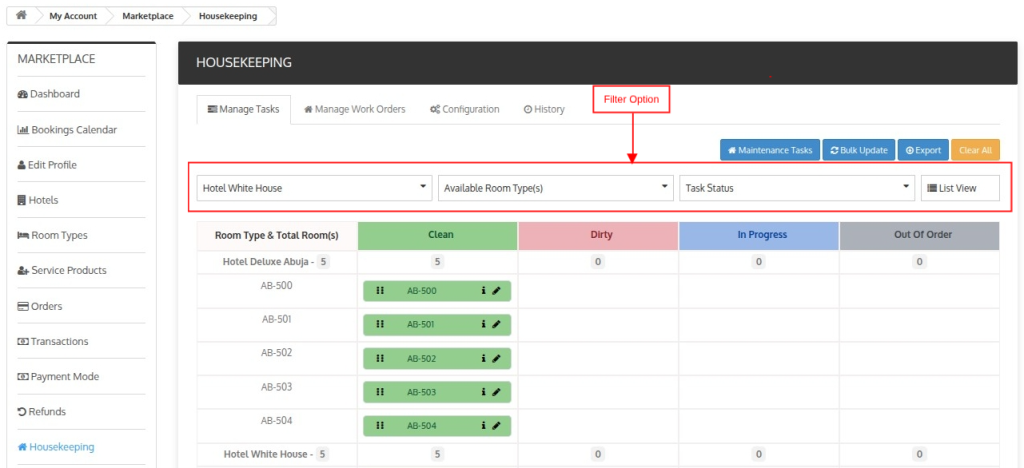Switch to Manage Work Orders tab

pos(355,110)
